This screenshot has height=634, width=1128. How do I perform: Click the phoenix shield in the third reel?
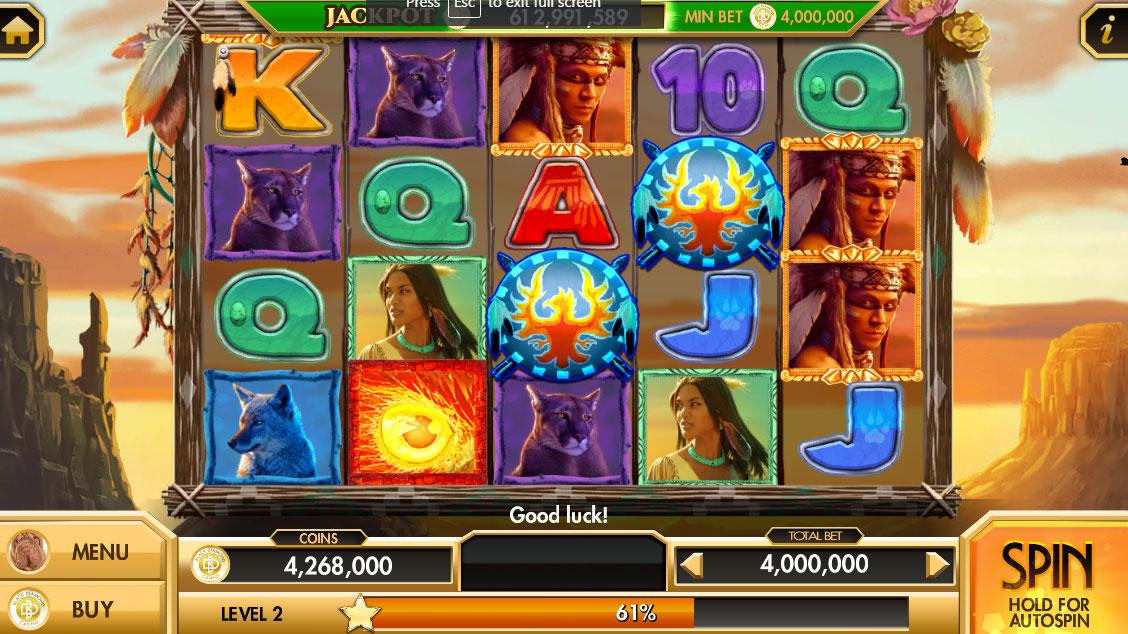click(561, 315)
